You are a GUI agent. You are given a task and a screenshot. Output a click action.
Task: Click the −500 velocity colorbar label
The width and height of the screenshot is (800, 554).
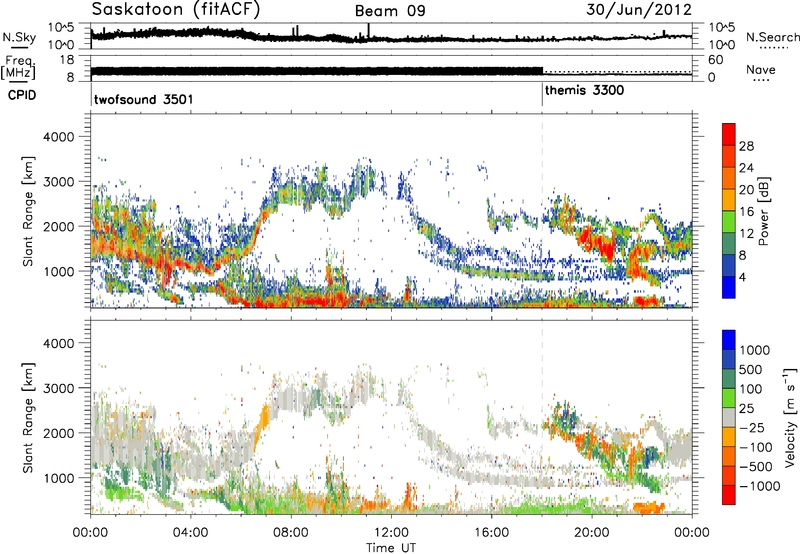coord(754,466)
